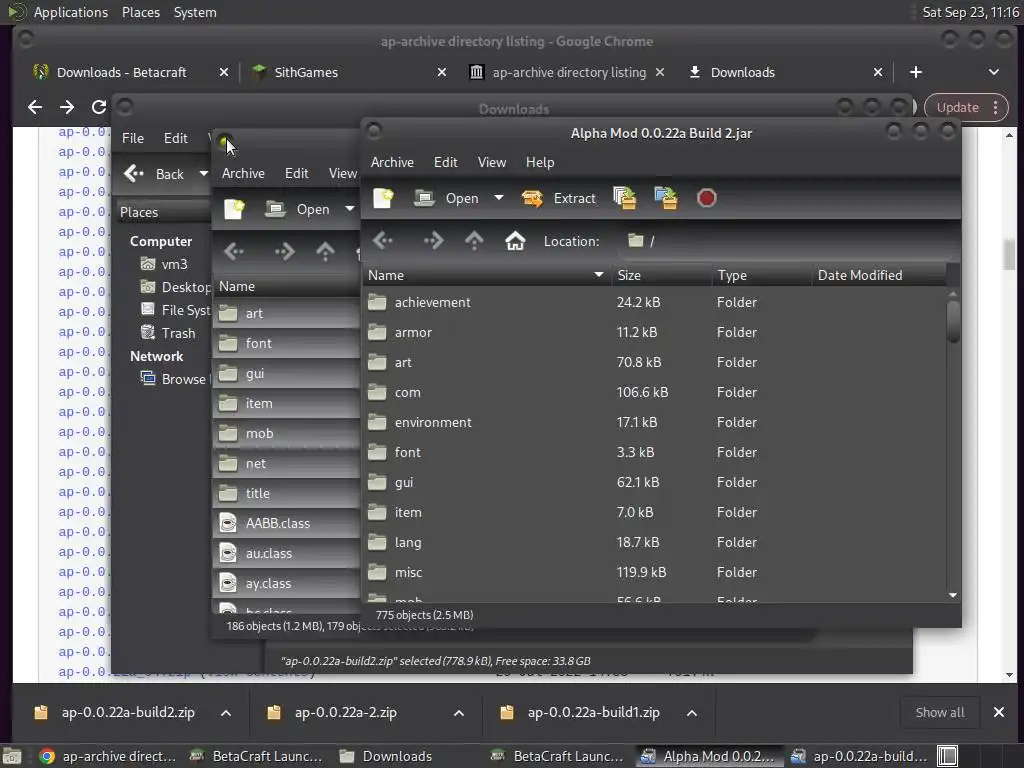Open Places menu in top panel
Screen dimensions: 1024x768
140,12
